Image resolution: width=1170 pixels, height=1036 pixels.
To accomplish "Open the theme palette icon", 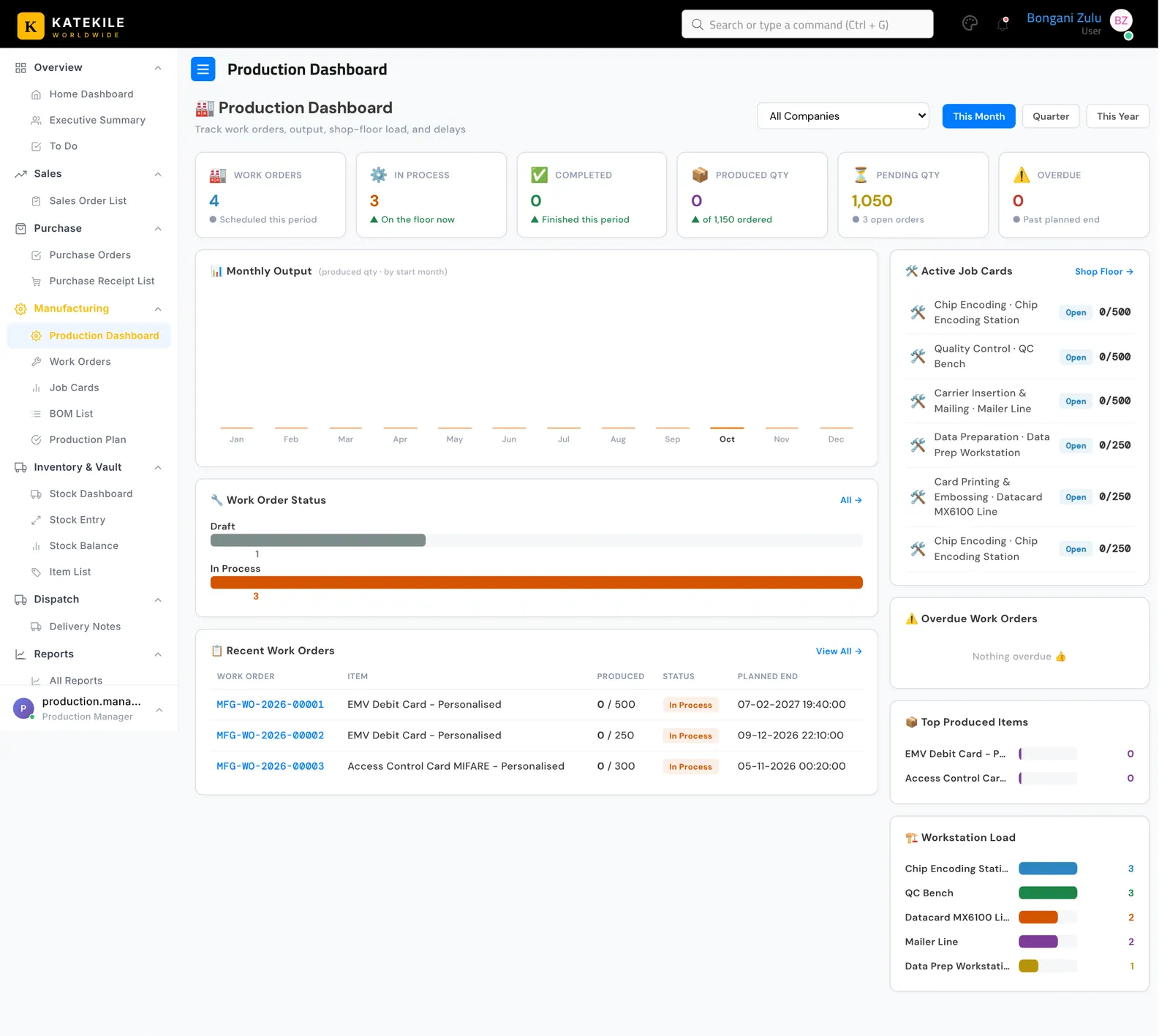I will [970, 23].
